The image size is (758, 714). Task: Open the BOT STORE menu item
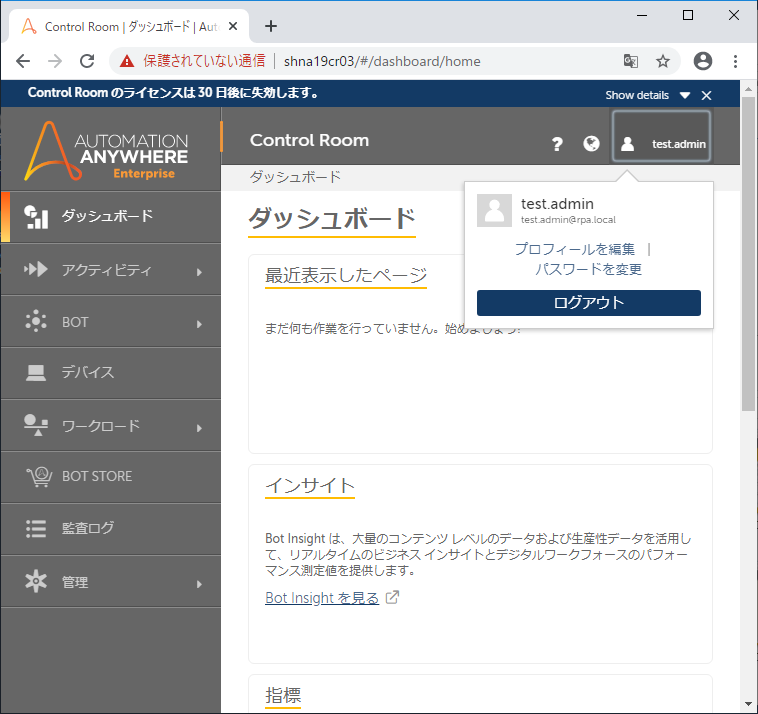pos(111,477)
